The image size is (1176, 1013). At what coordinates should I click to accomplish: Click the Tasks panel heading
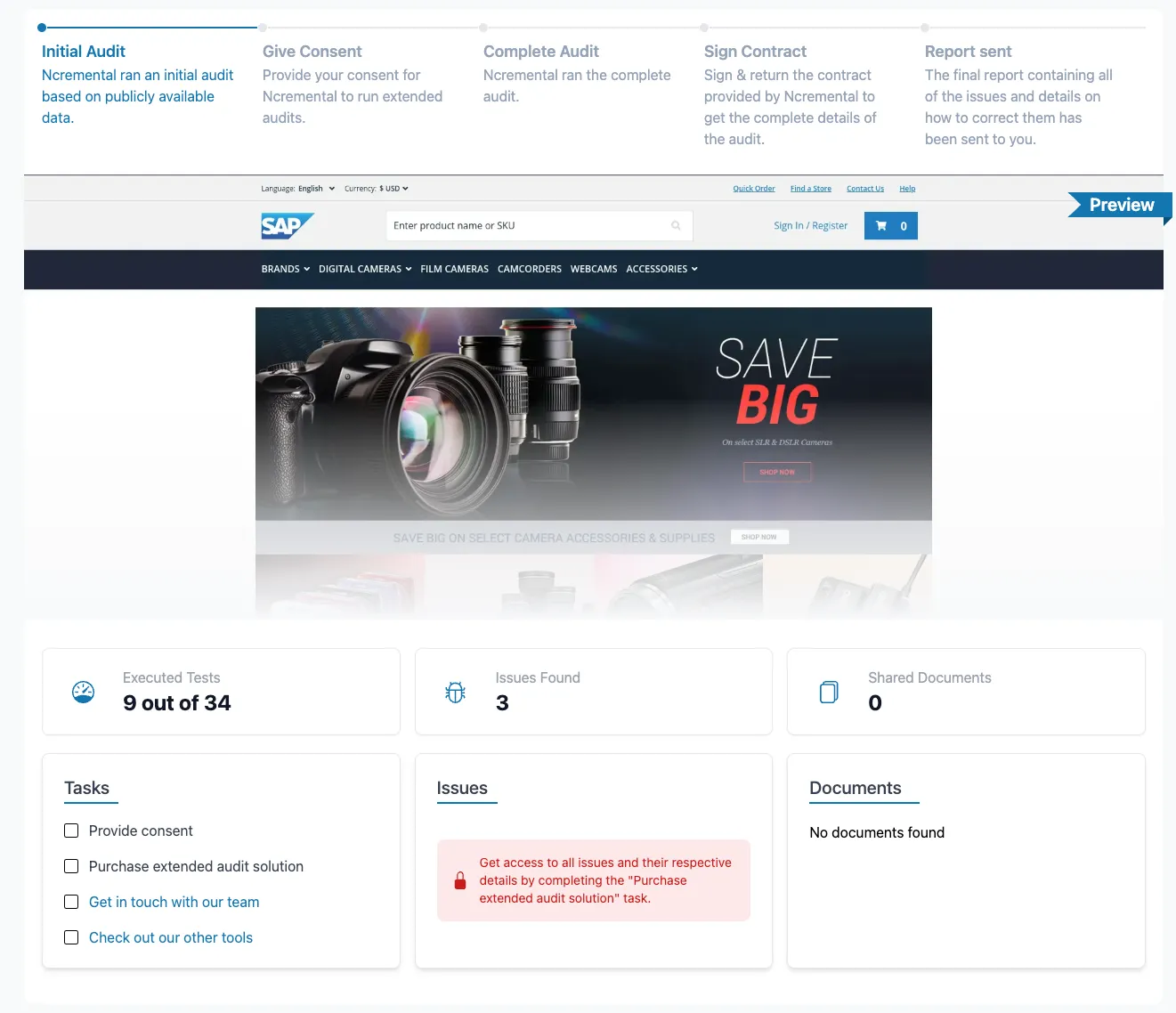click(x=87, y=788)
